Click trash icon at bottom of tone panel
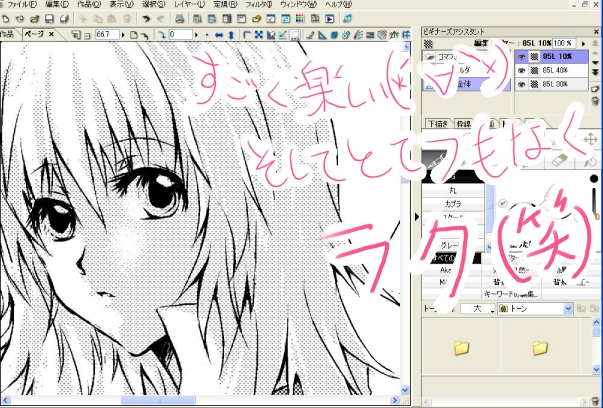This screenshot has height=408, width=603. pyautogui.click(x=596, y=402)
